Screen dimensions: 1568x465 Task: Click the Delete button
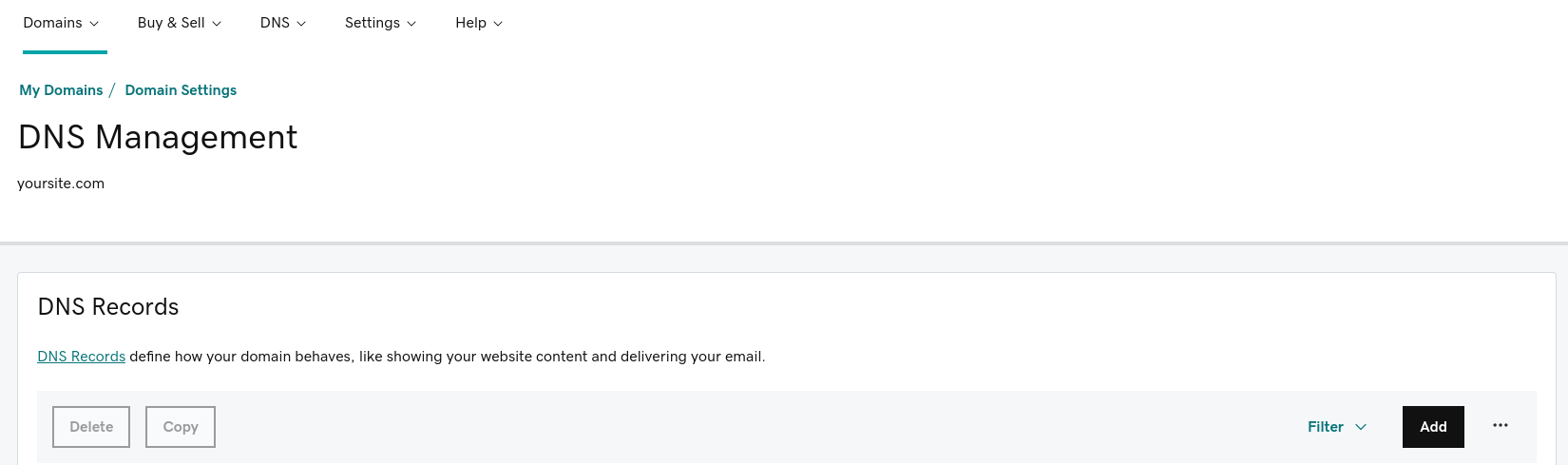coord(91,427)
